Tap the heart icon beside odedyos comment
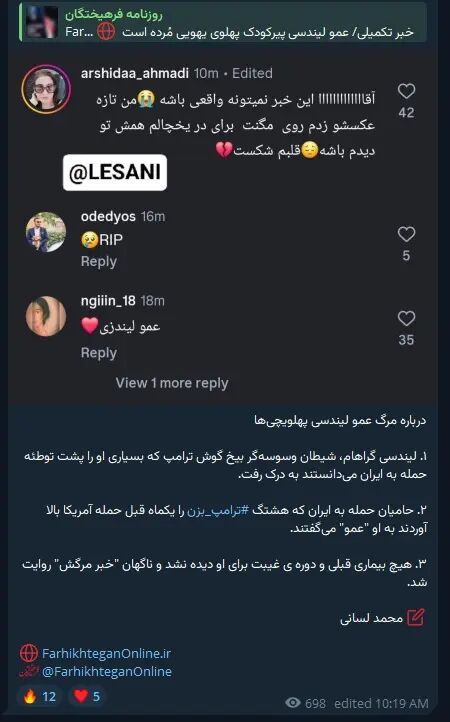 point(406,234)
